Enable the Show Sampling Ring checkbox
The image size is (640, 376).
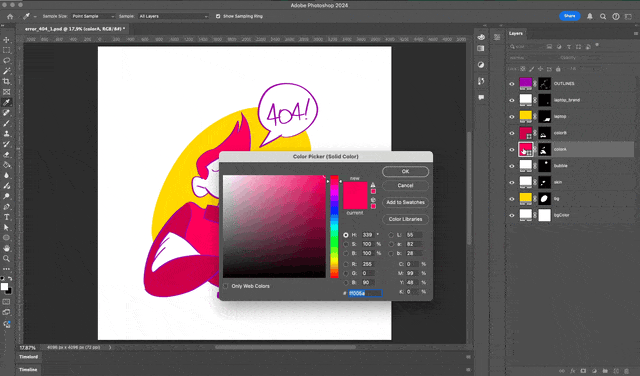218,16
